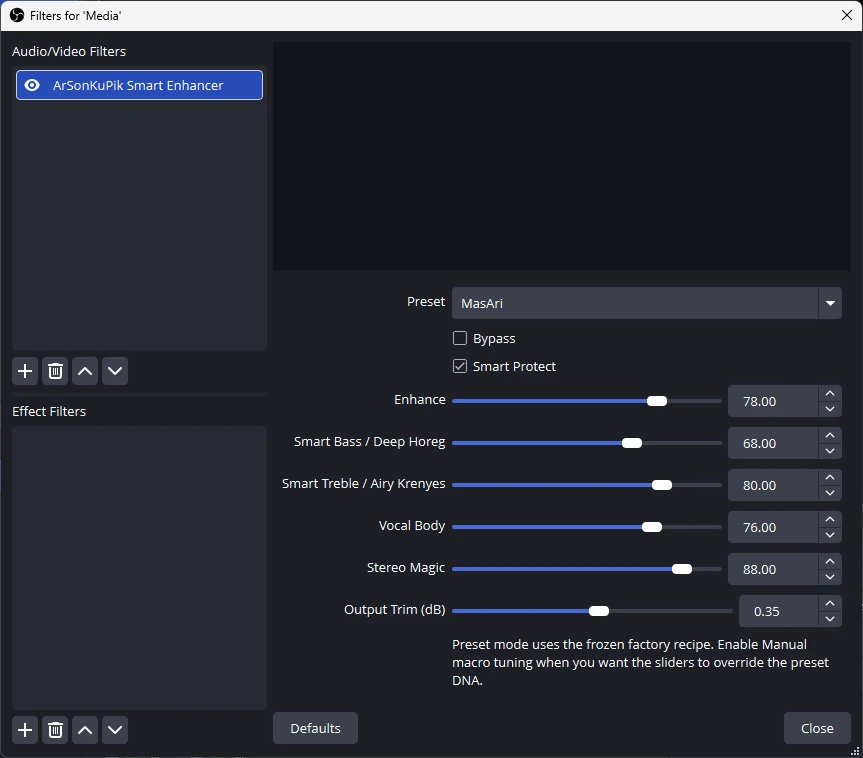Close the Filters for 'Media' window

pos(847,15)
